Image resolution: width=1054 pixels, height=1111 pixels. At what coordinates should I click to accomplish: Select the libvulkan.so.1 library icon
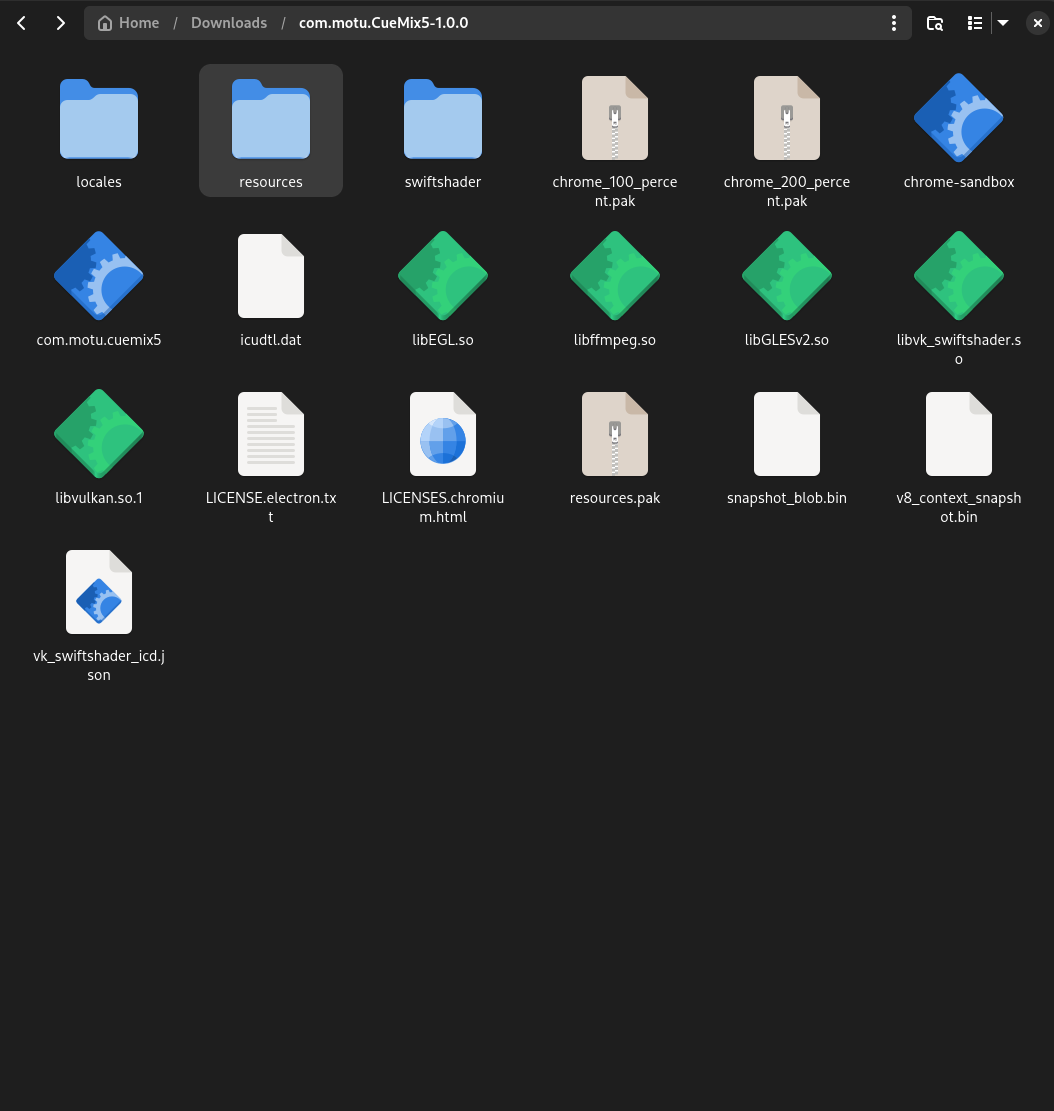(x=98, y=434)
